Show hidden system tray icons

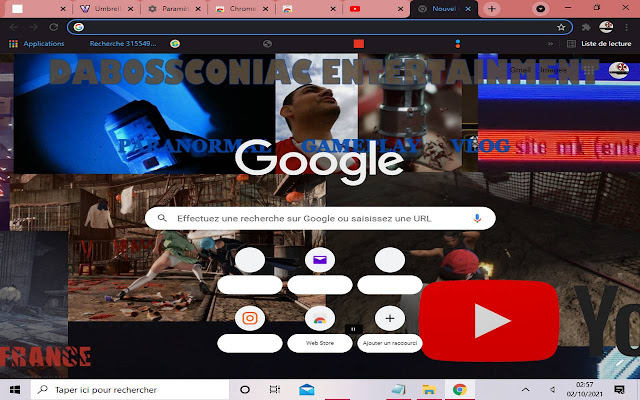click(526, 390)
